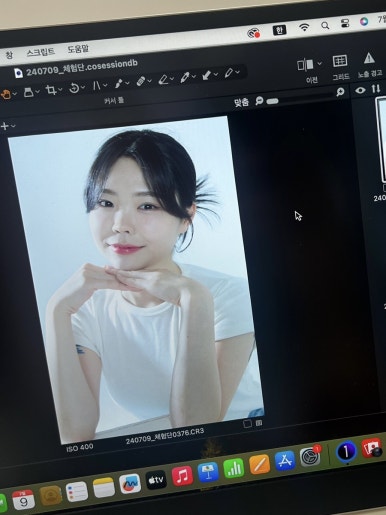Click filename 240709_체험단0376.CR3

(165, 436)
